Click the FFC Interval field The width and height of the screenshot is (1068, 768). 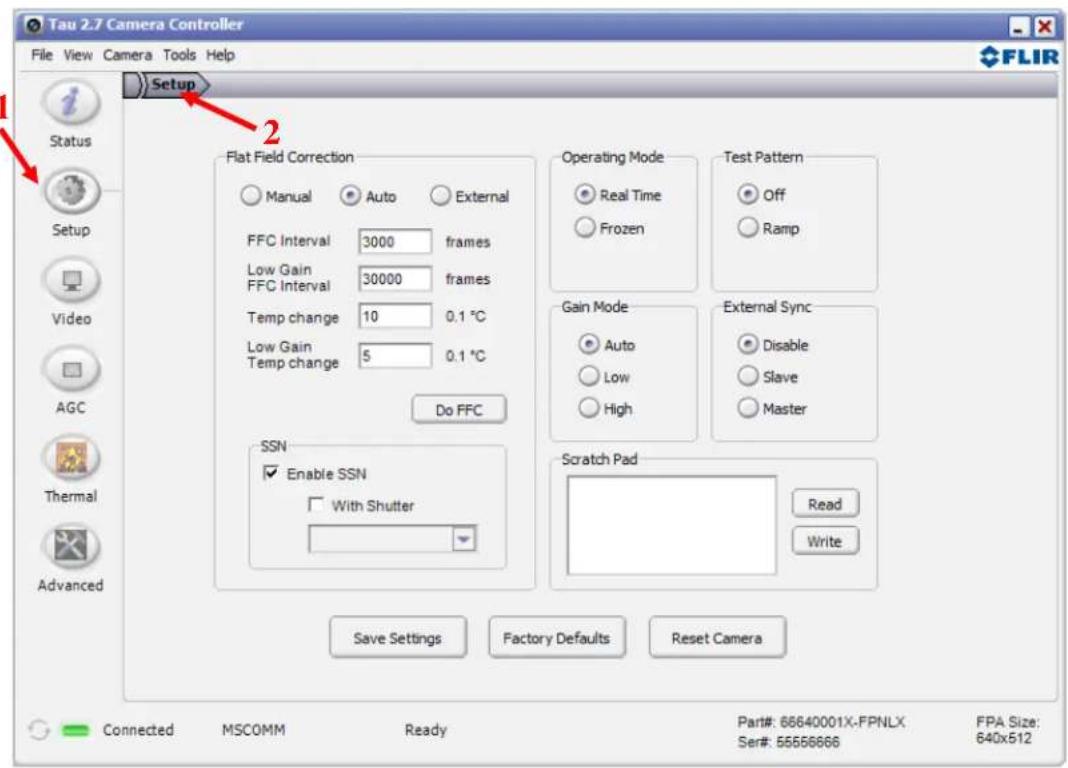[395, 242]
